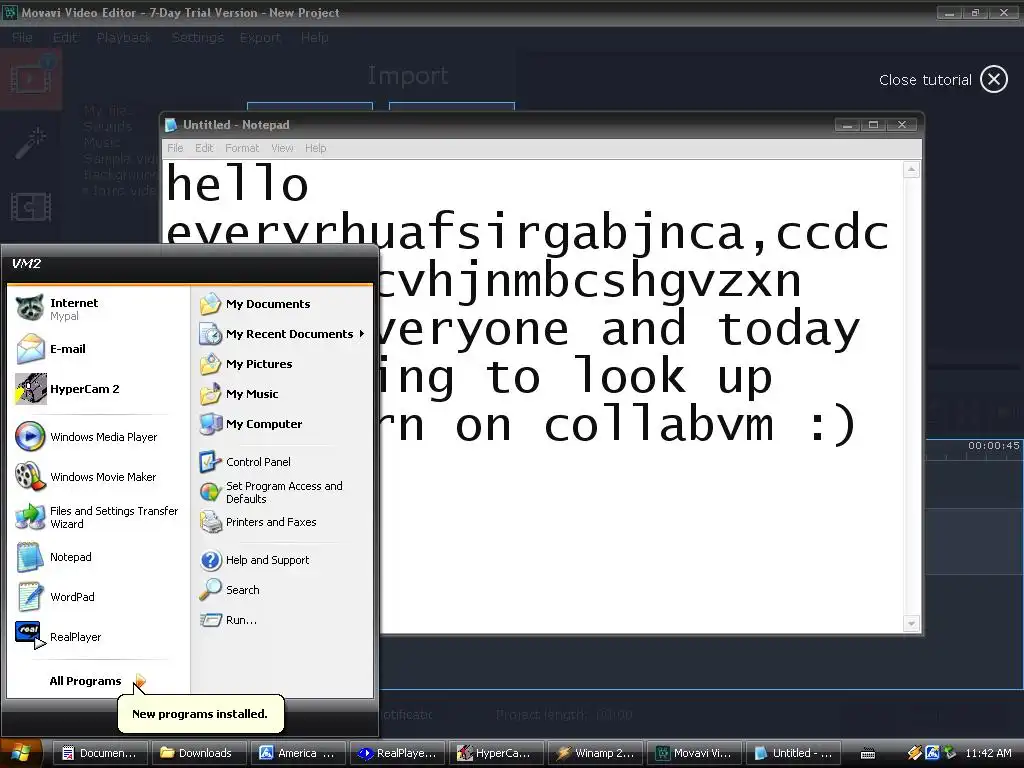Open Movavi Help menu
The height and width of the screenshot is (768, 1024).
(314, 38)
